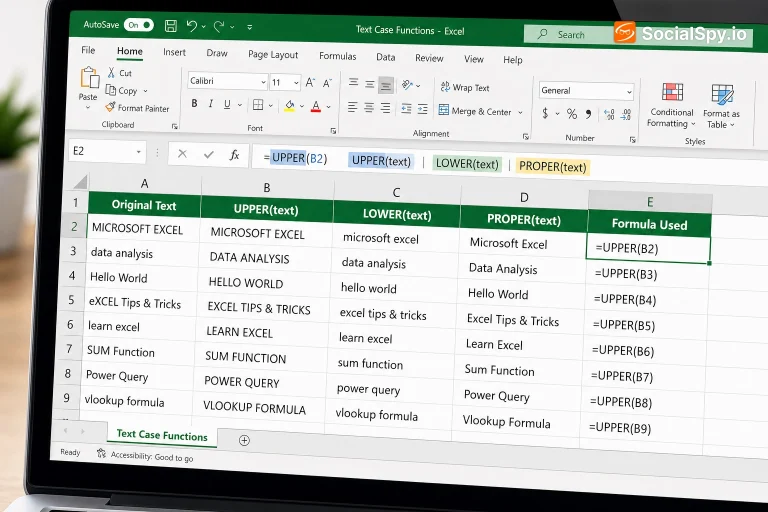Switch to the Formulas tab

point(337,56)
